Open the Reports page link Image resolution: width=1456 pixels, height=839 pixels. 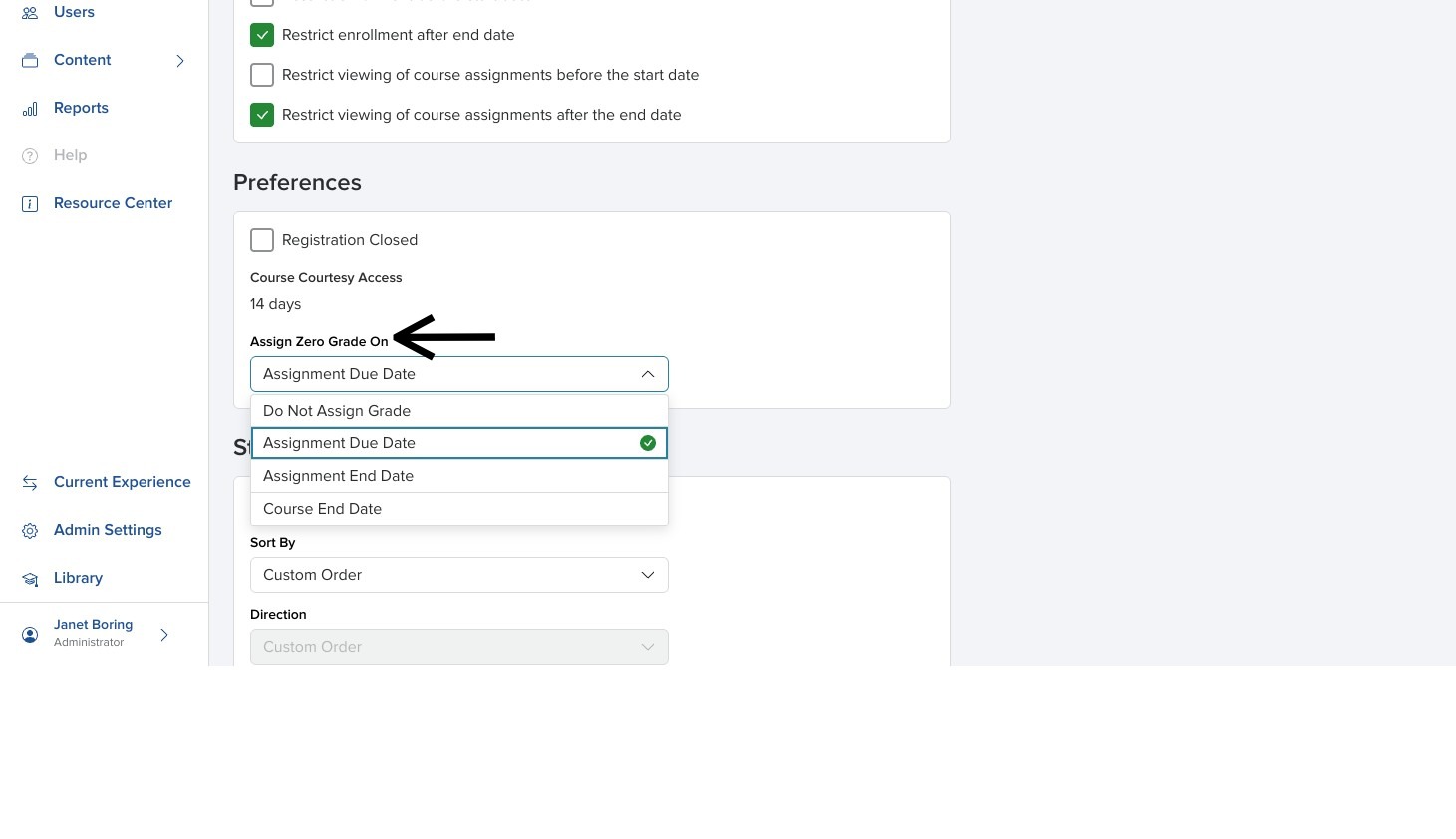pos(81,108)
